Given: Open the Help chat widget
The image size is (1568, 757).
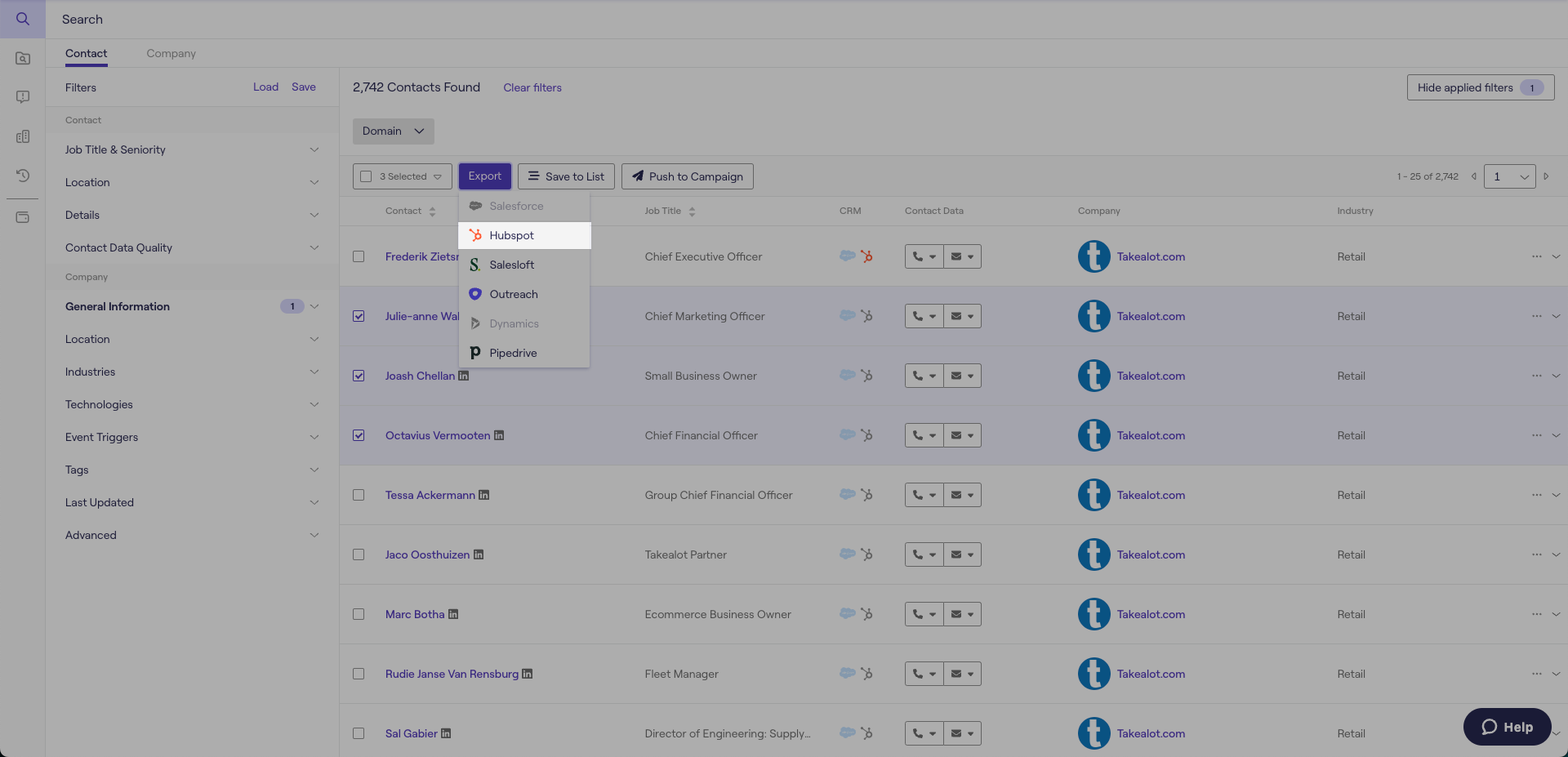Looking at the screenshot, I should pyautogui.click(x=1507, y=727).
